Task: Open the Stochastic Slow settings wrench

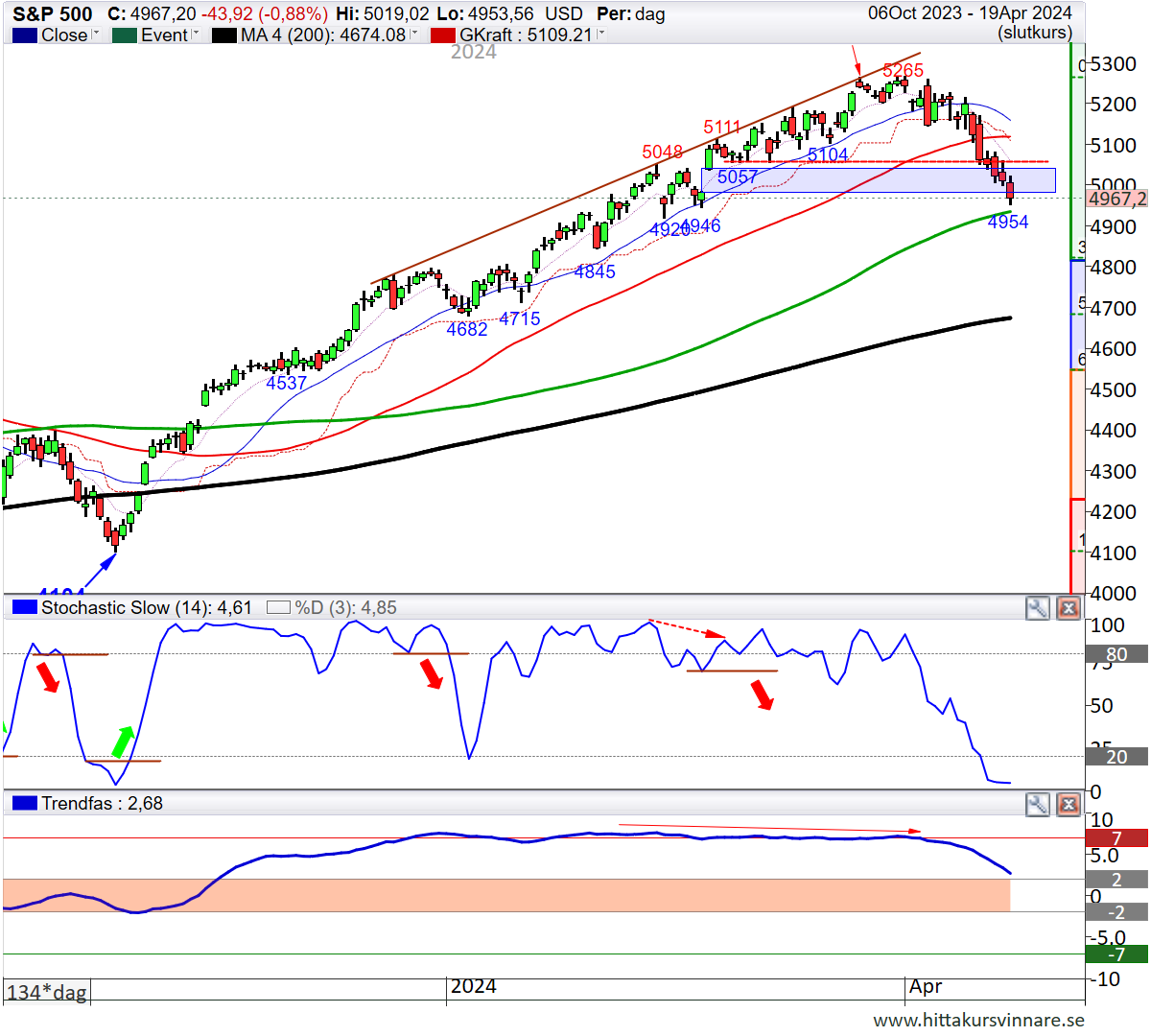Action: 1038,608
